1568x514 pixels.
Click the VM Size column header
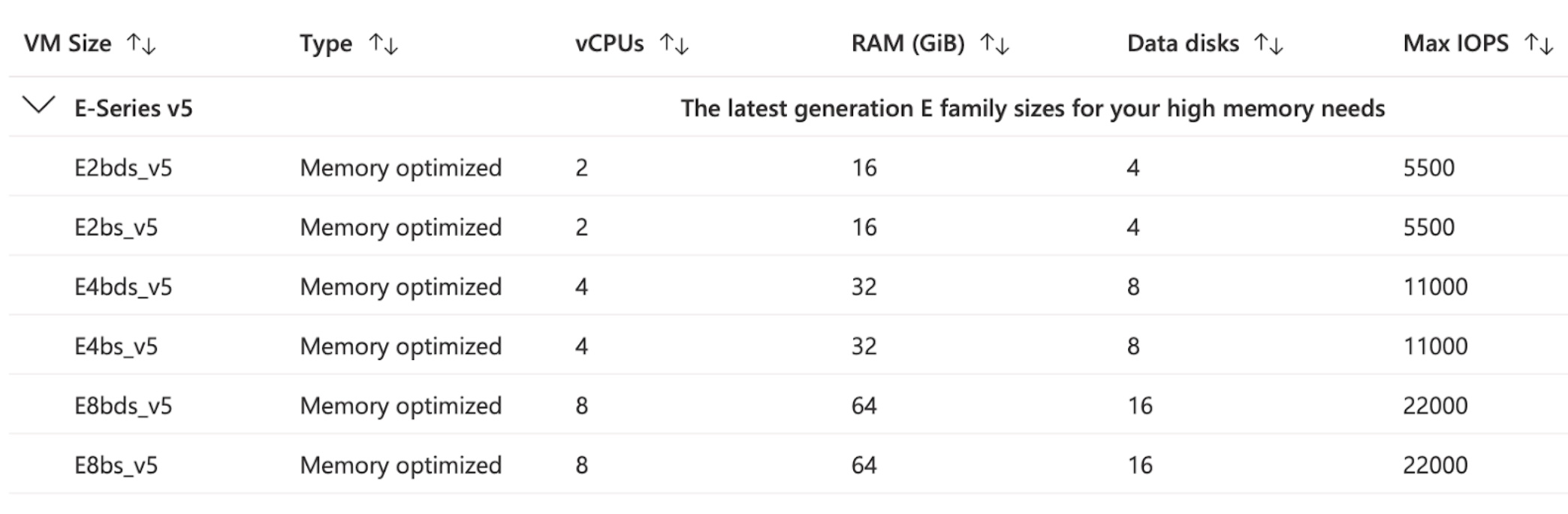tap(68, 43)
